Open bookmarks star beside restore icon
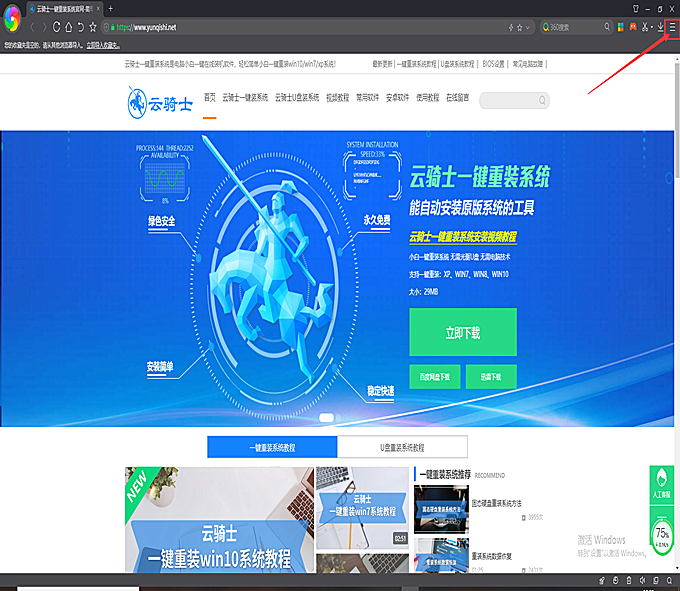 point(93,27)
